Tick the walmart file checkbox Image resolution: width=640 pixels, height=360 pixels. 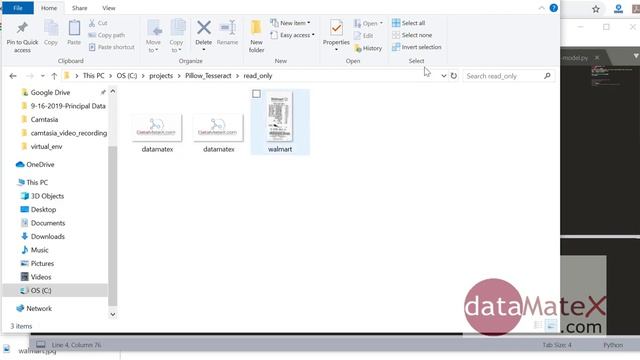click(256, 94)
